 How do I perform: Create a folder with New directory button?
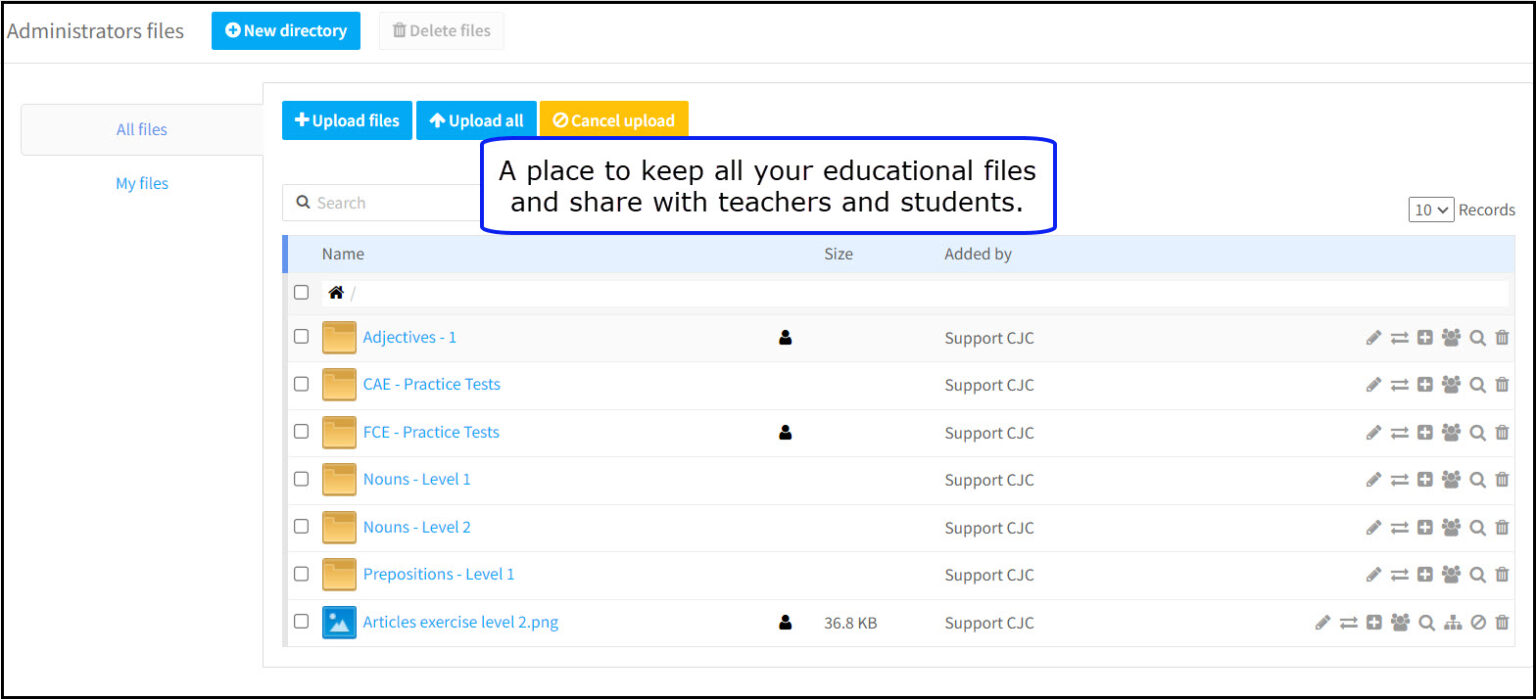click(x=286, y=30)
